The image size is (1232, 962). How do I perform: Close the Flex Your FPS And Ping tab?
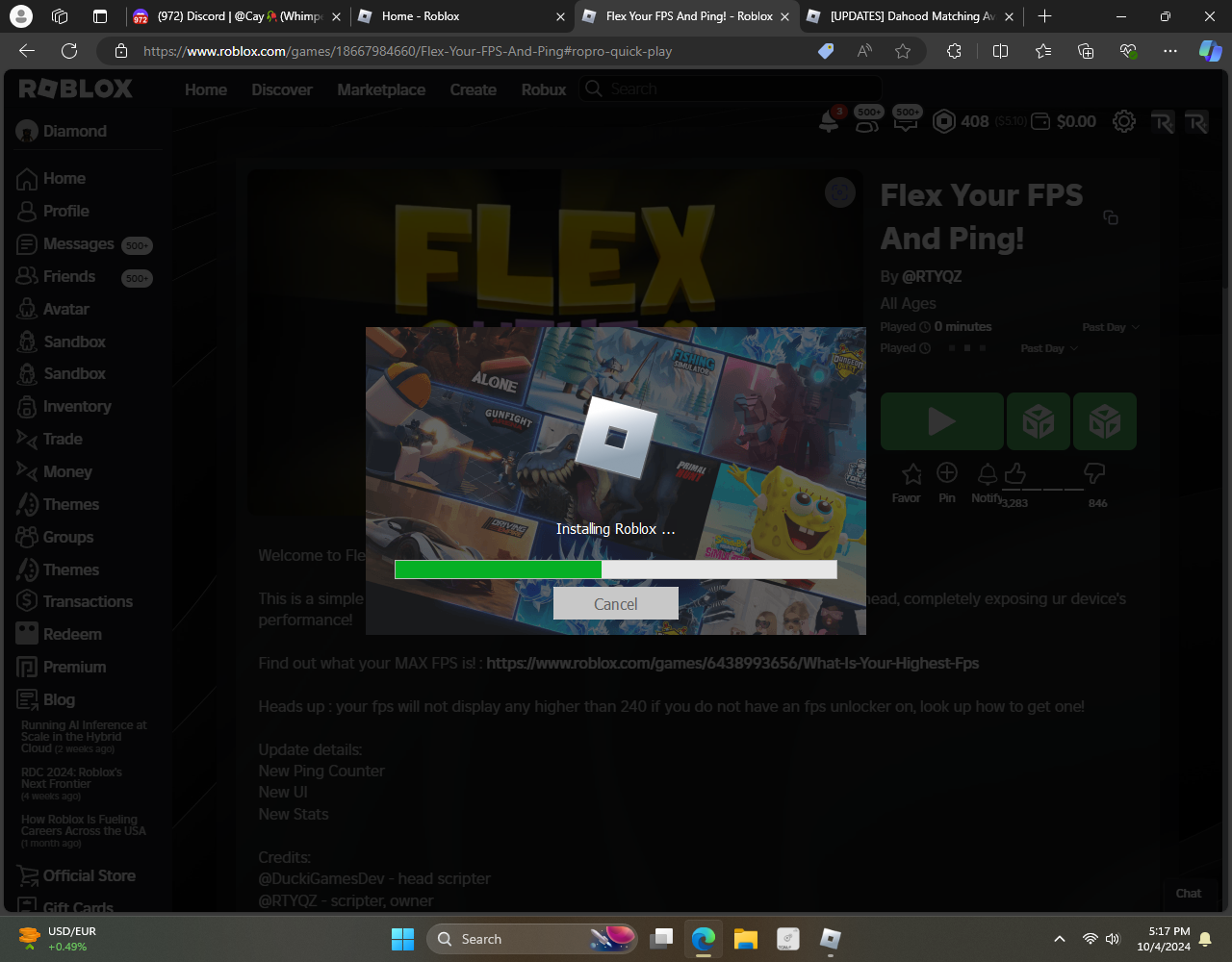784,16
